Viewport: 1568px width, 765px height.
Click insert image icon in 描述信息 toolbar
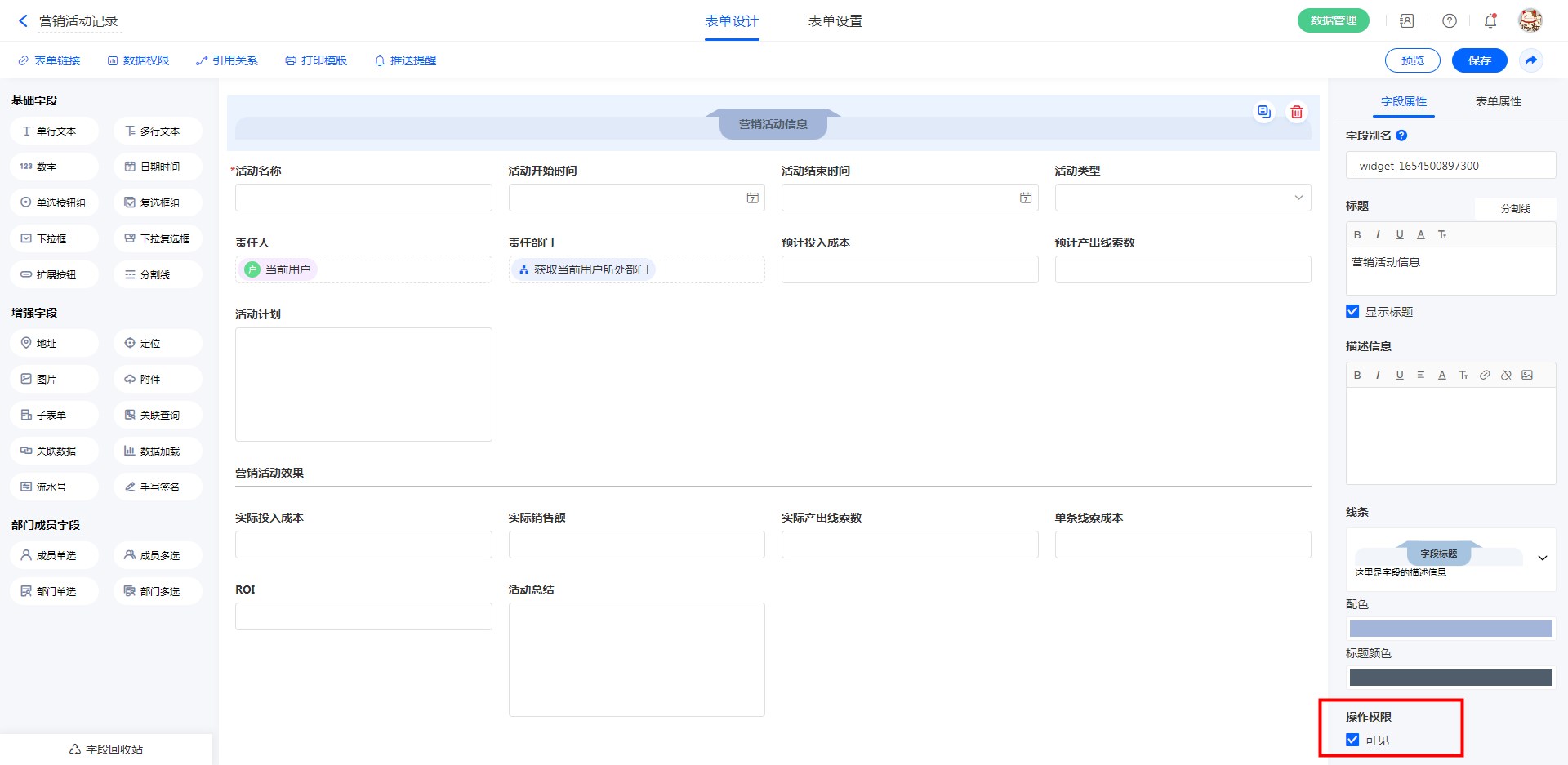pyautogui.click(x=1527, y=376)
